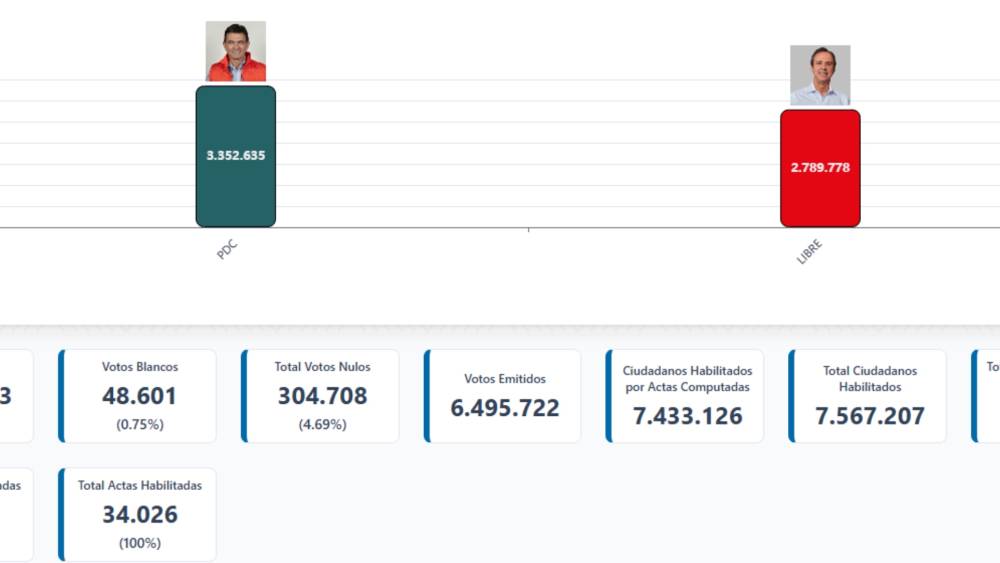
Task: Click the LIBRE axis label
Action: (x=809, y=252)
